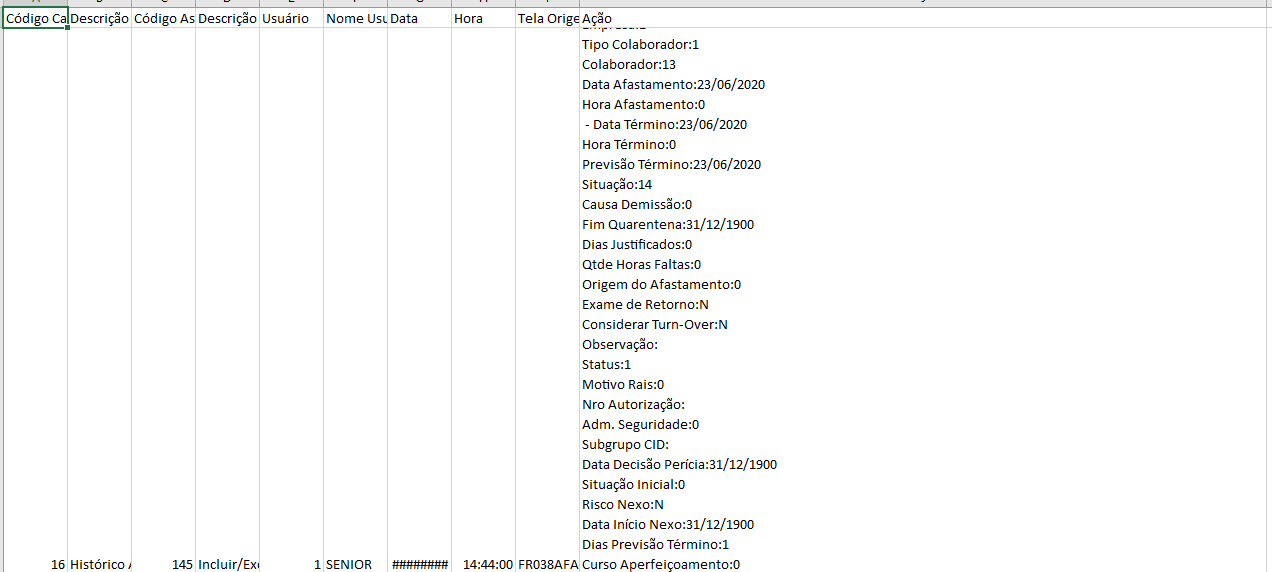
Task: Click the 'Considerar Turn-Over:N' text line
Action: (654, 325)
